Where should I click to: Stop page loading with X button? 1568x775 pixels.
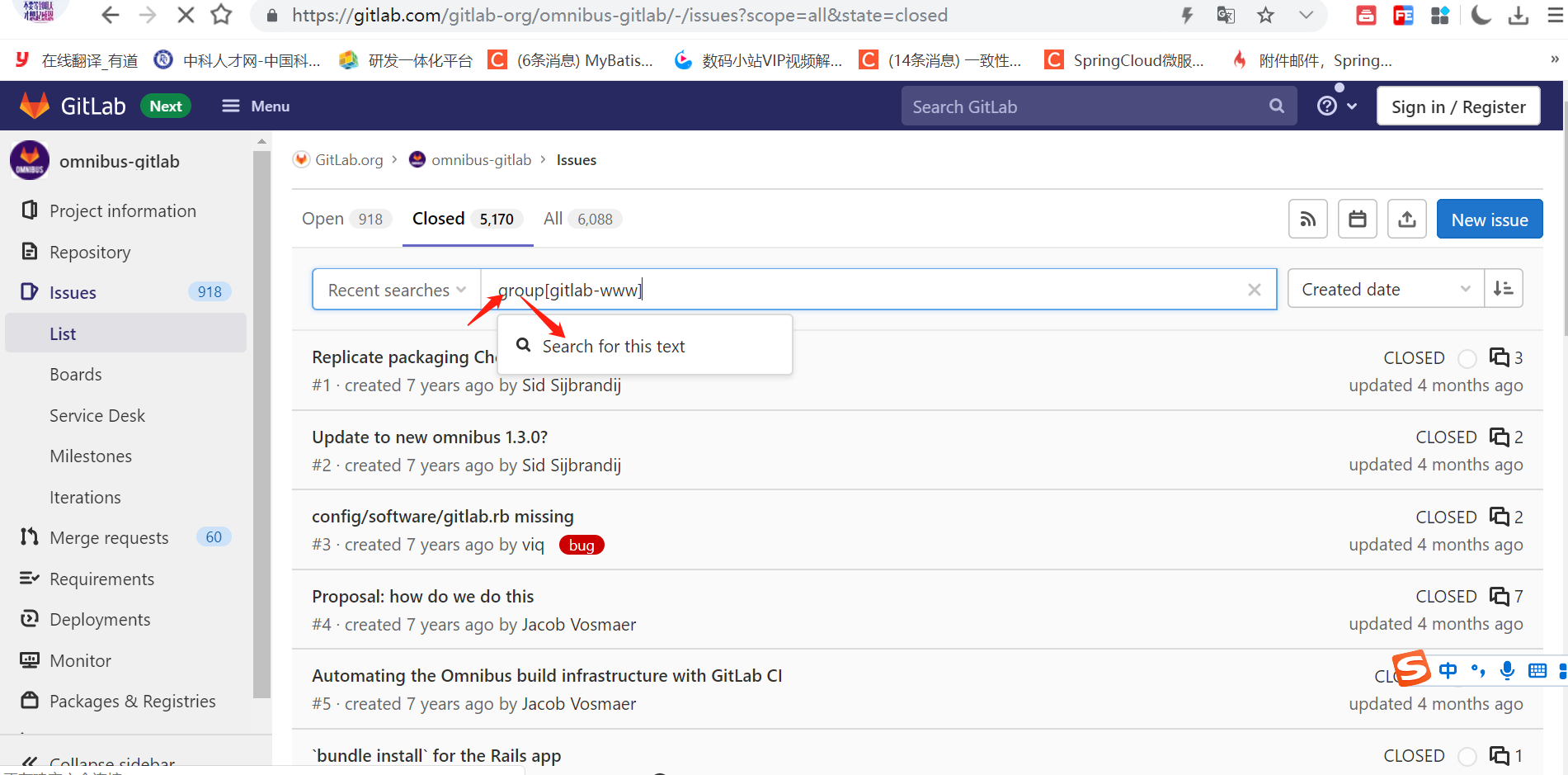point(186,15)
